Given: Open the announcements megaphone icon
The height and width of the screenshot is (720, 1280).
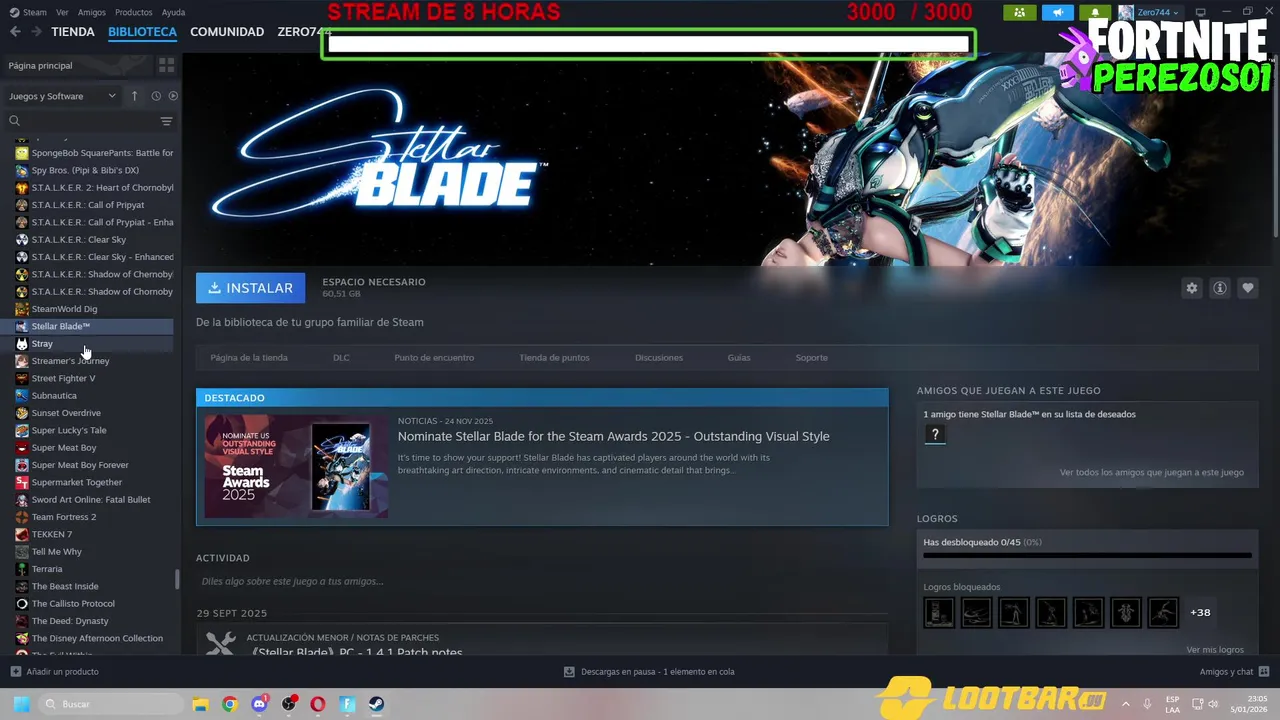Looking at the screenshot, I should coord(1057,12).
